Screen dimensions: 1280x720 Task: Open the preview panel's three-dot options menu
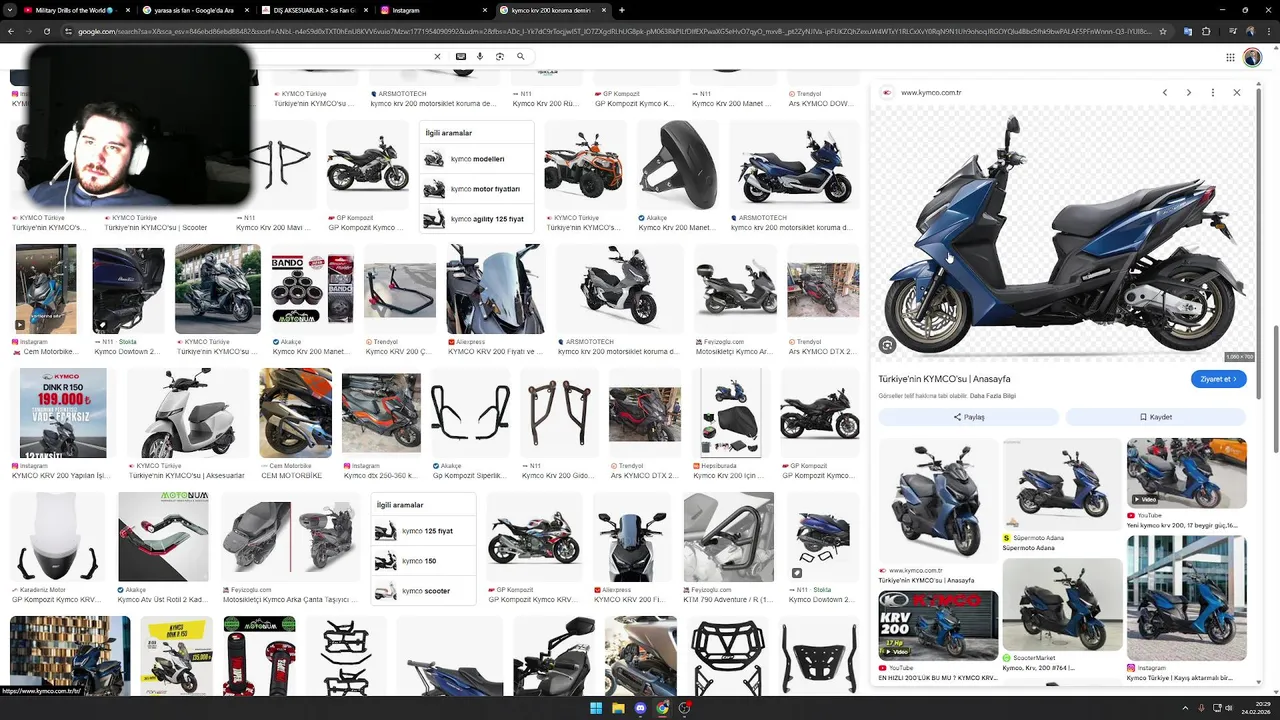click(1213, 92)
